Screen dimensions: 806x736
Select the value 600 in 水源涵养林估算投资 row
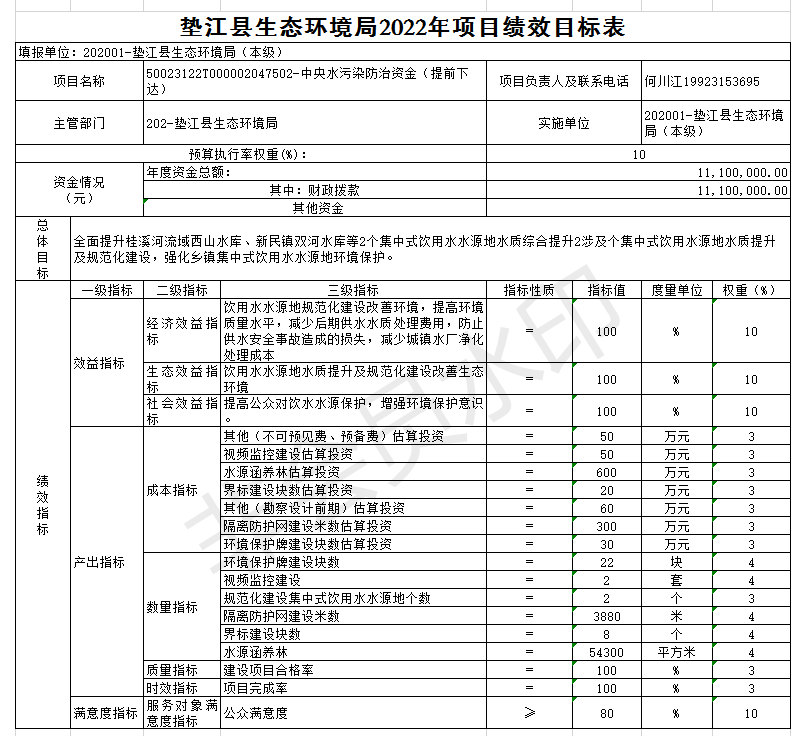[x=607, y=472]
